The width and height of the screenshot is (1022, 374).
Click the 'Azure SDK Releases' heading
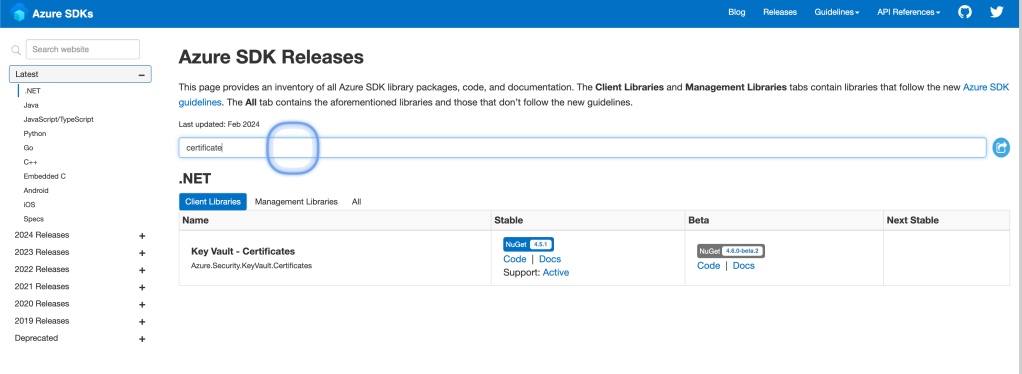point(271,57)
